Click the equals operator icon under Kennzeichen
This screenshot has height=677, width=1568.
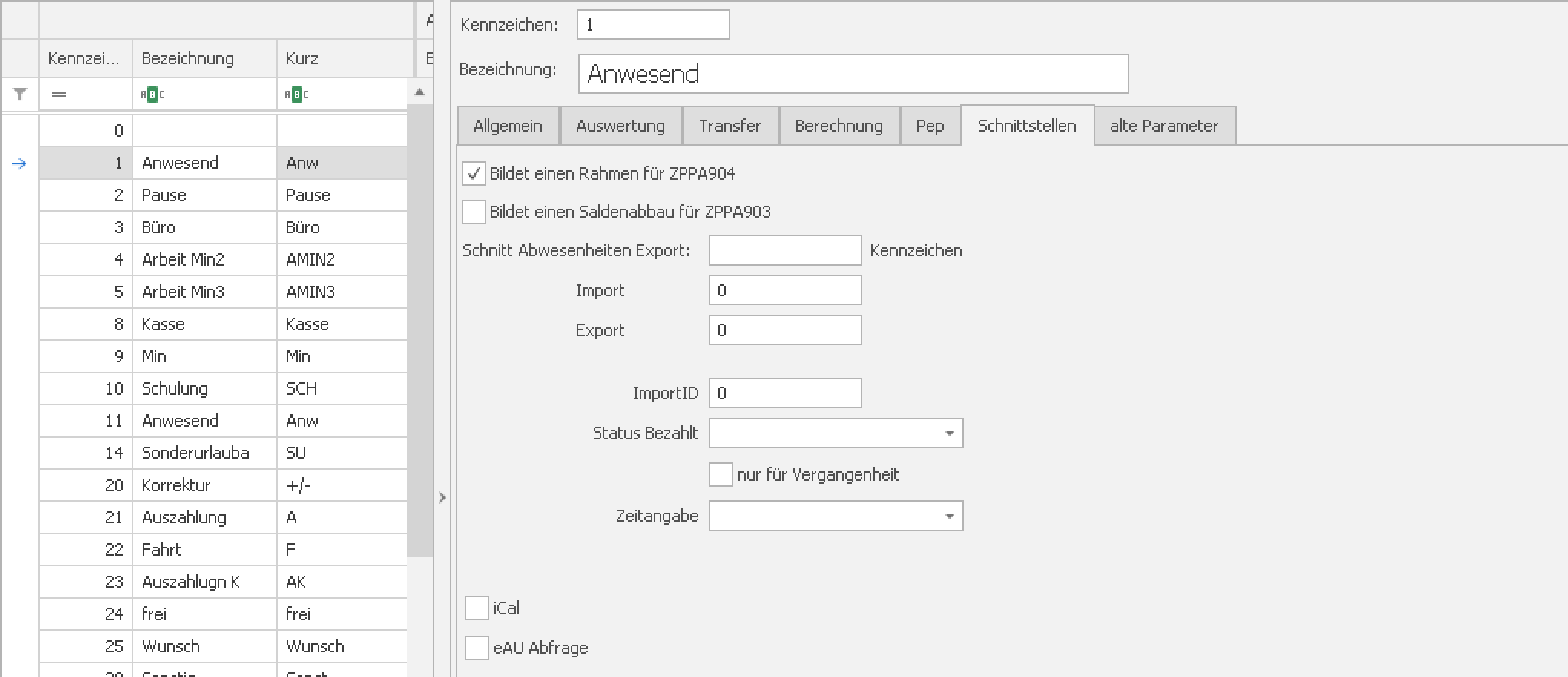click(59, 94)
